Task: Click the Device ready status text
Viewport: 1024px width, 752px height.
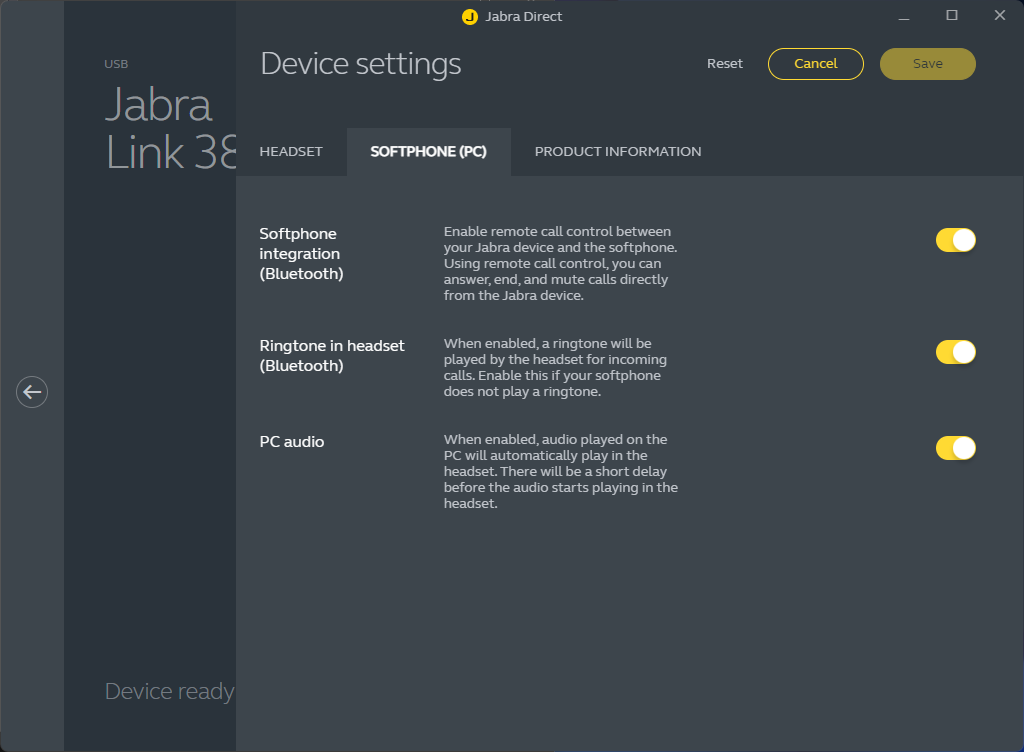Action: coord(170,691)
